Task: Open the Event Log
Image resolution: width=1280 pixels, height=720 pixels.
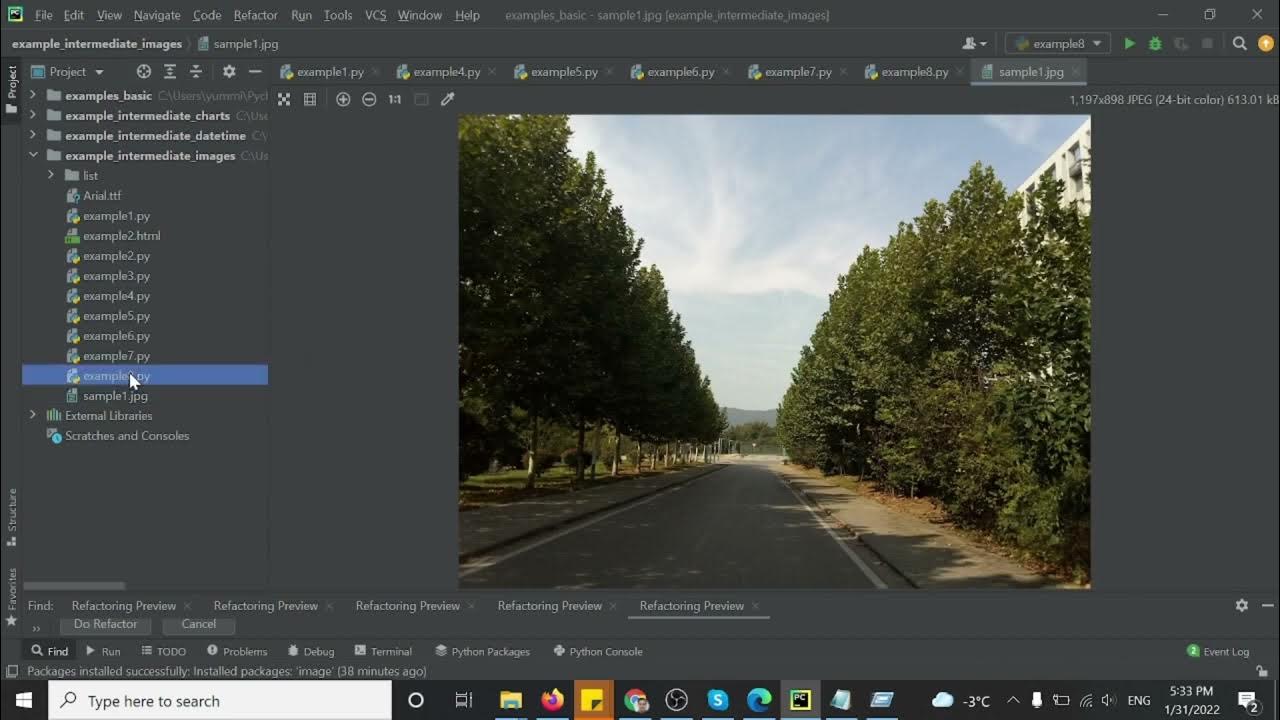Action: (x=1218, y=651)
